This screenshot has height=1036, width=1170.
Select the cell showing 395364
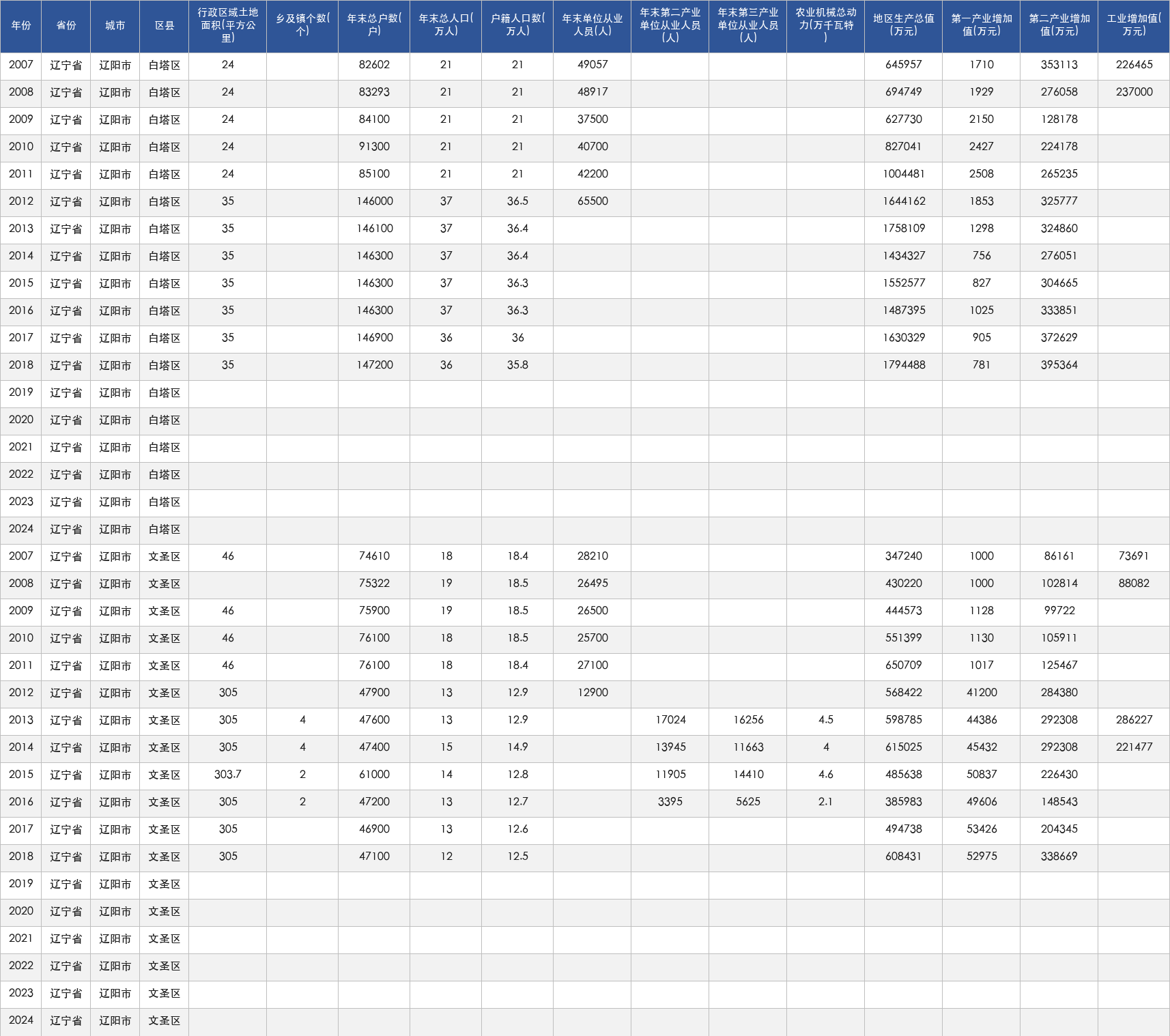[1059, 365]
